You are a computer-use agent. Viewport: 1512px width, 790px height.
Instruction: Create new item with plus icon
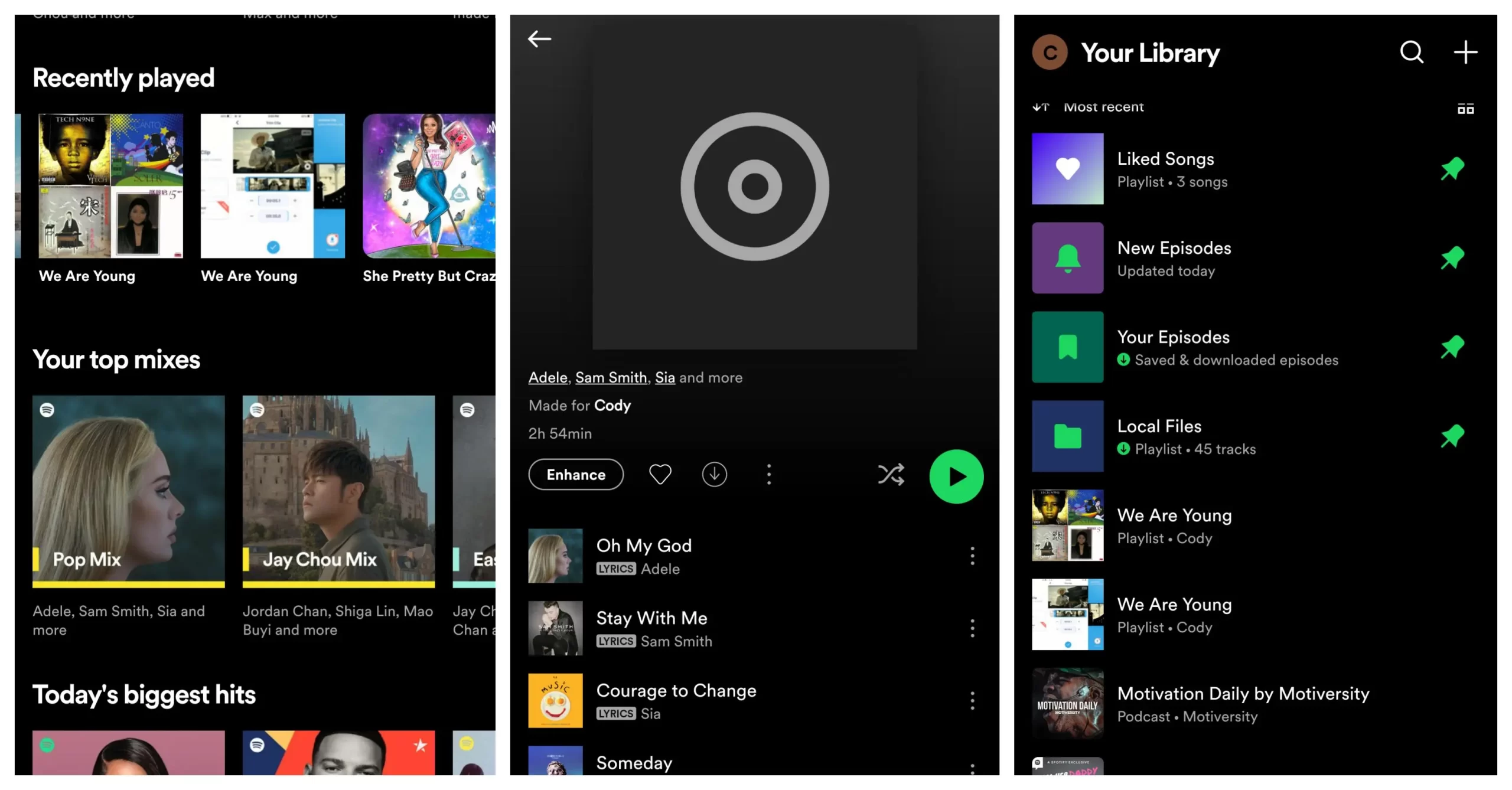pyautogui.click(x=1465, y=52)
